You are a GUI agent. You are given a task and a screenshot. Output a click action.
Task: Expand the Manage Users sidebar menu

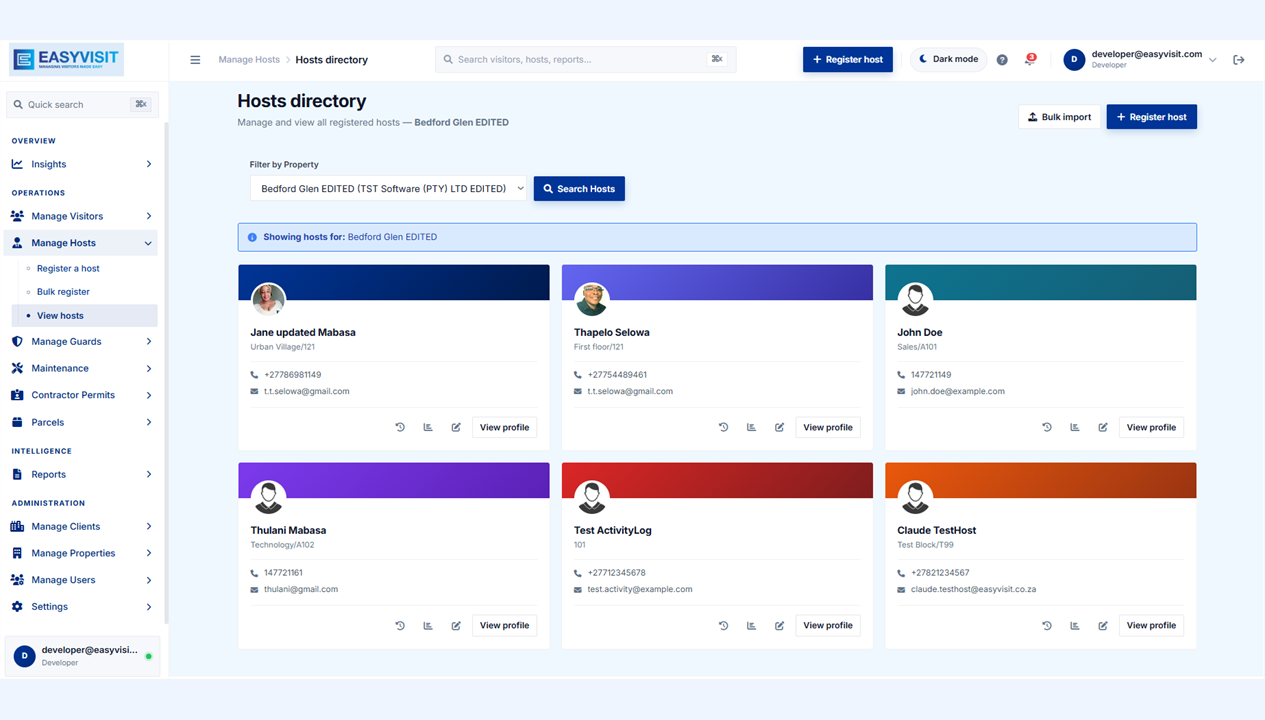click(x=81, y=580)
